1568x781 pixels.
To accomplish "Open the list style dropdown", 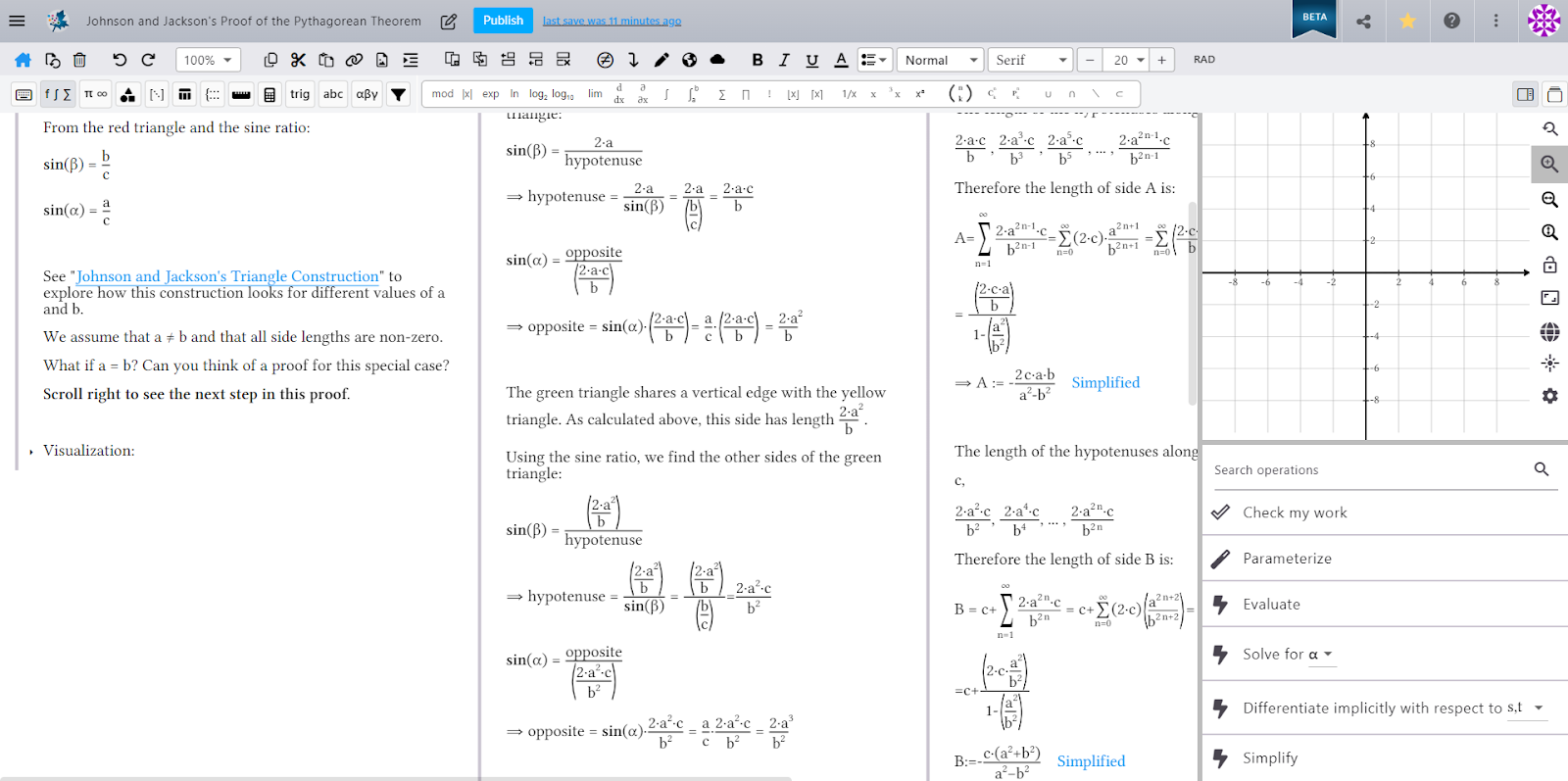I will point(874,60).
